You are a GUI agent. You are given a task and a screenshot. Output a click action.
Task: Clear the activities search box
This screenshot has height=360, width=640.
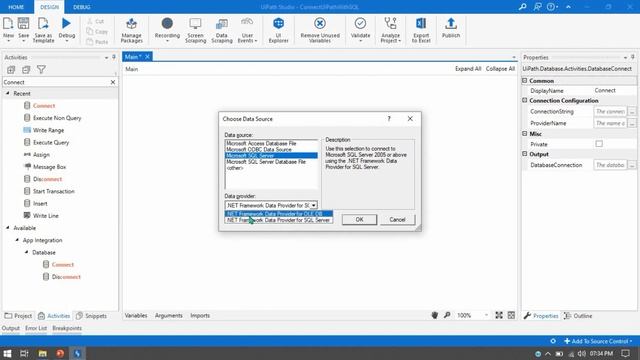point(113,82)
